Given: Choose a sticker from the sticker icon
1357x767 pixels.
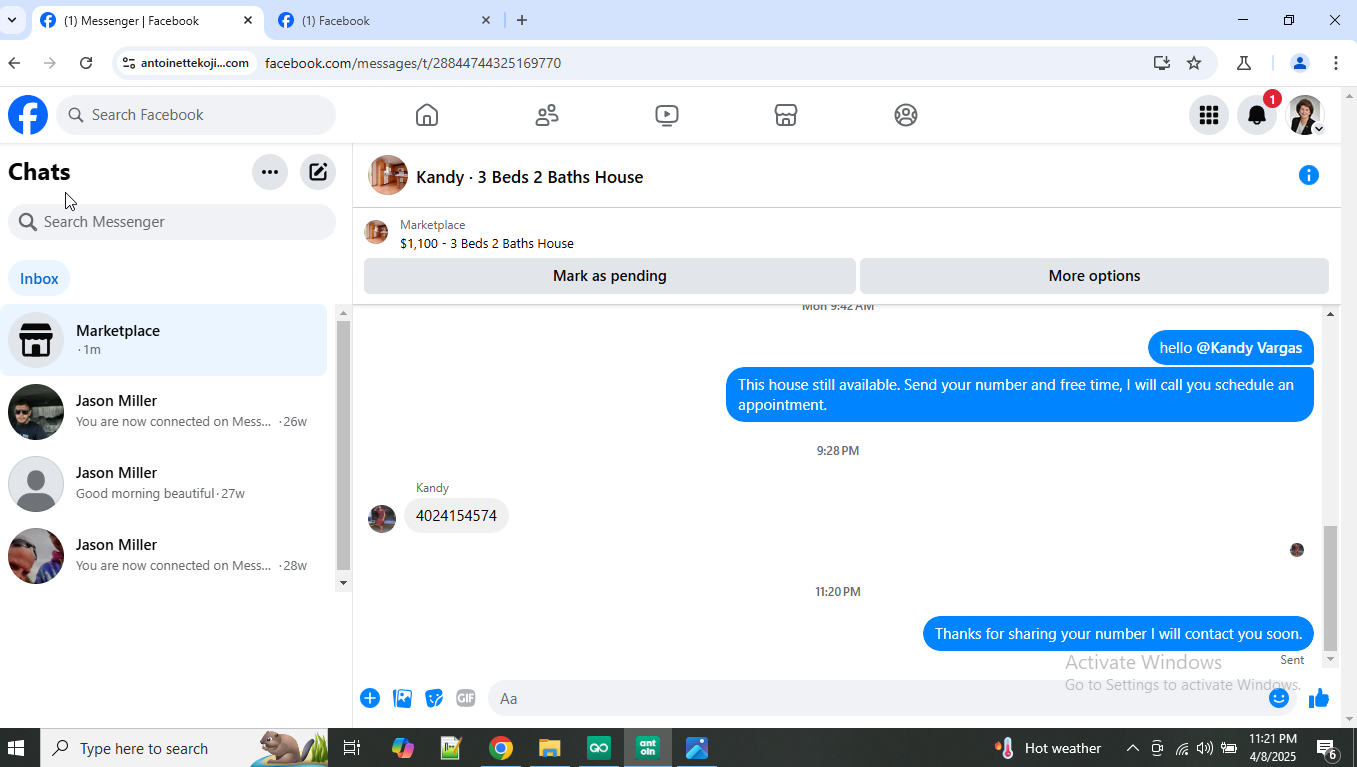Looking at the screenshot, I should click(434, 698).
